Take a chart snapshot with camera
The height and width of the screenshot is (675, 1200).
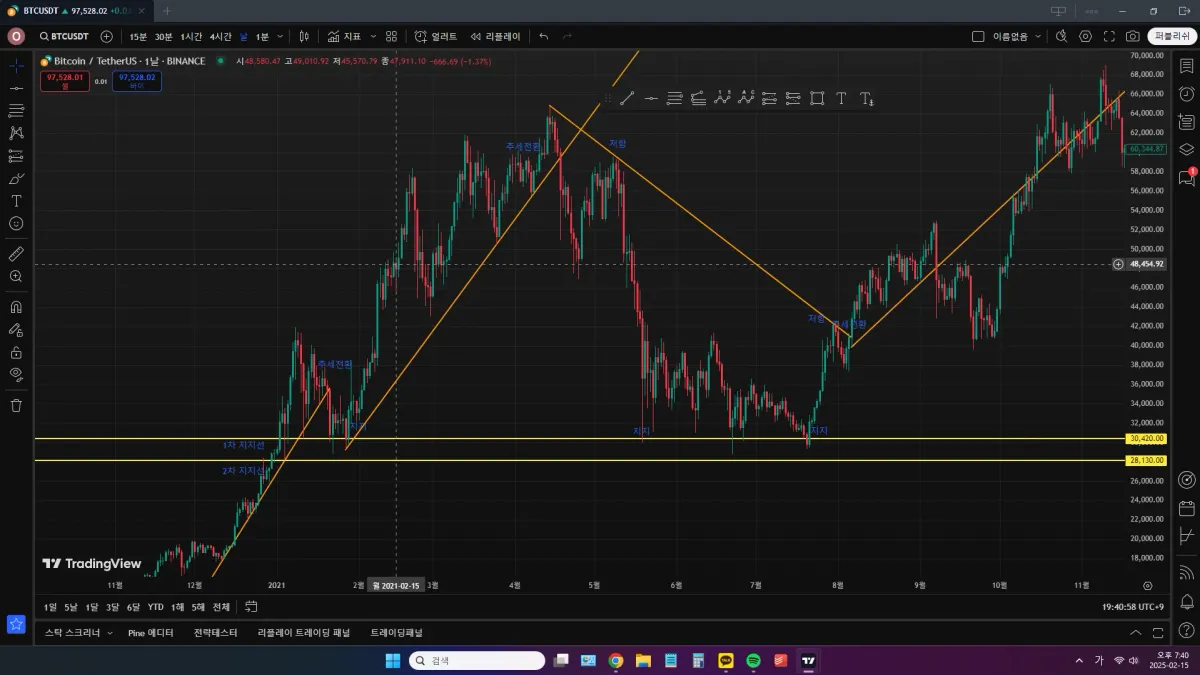pyautogui.click(x=1133, y=36)
